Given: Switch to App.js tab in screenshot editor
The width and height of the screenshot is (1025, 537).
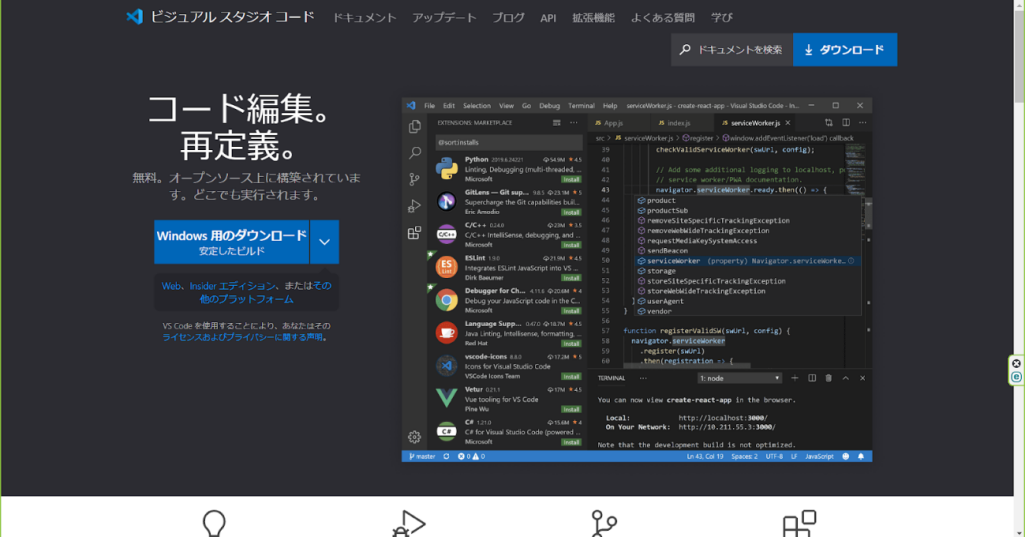Looking at the screenshot, I should click(x=609, y=123).
